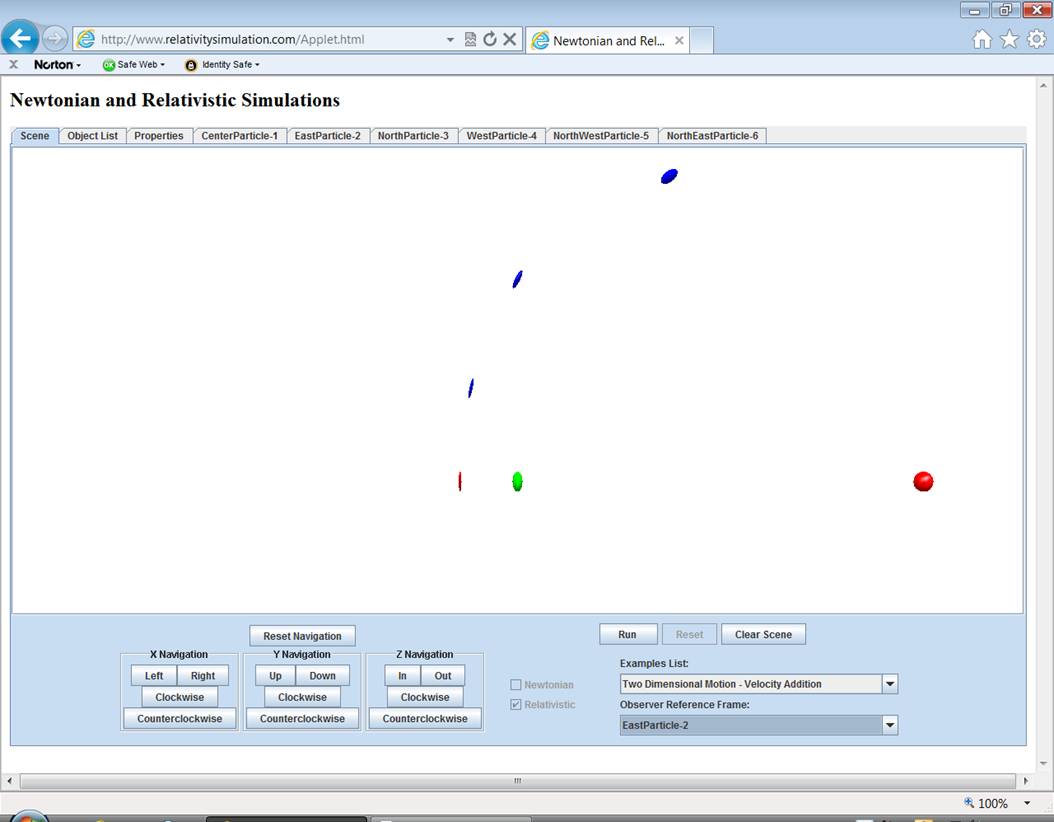Open the browser Tools gear icon

(x=1037, y=39)
